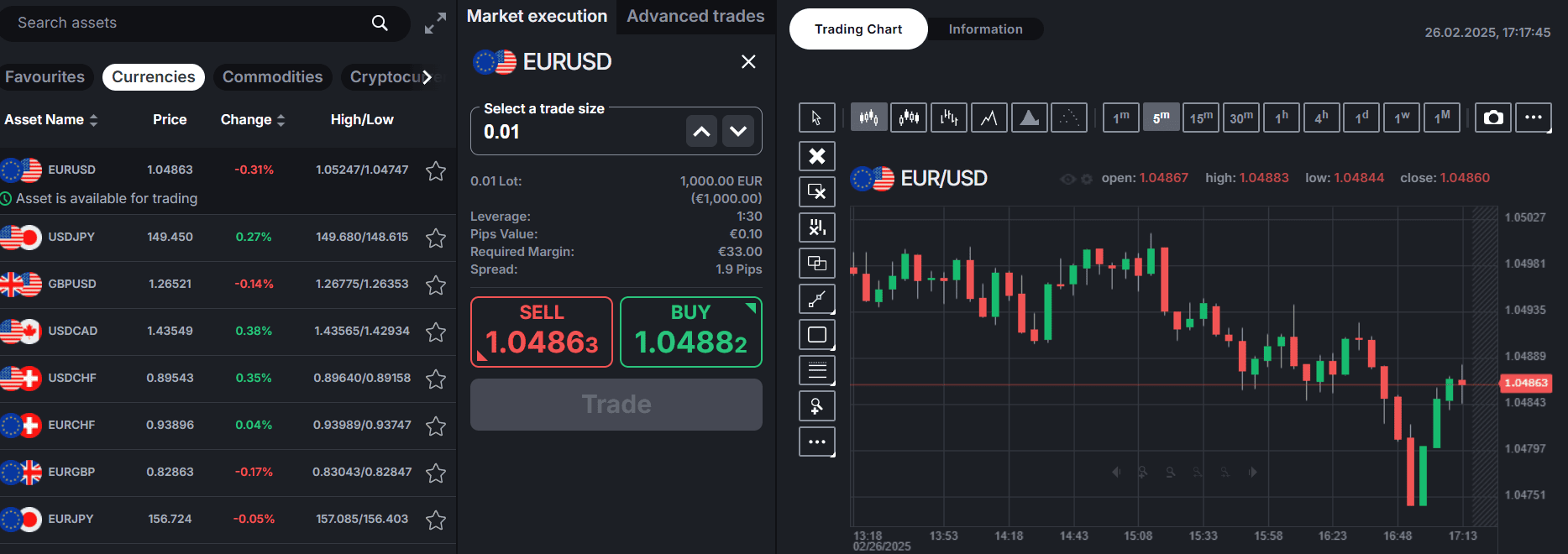Select the area chart style icon
The image size is (1568, 554).
(x=1029, y=118)
